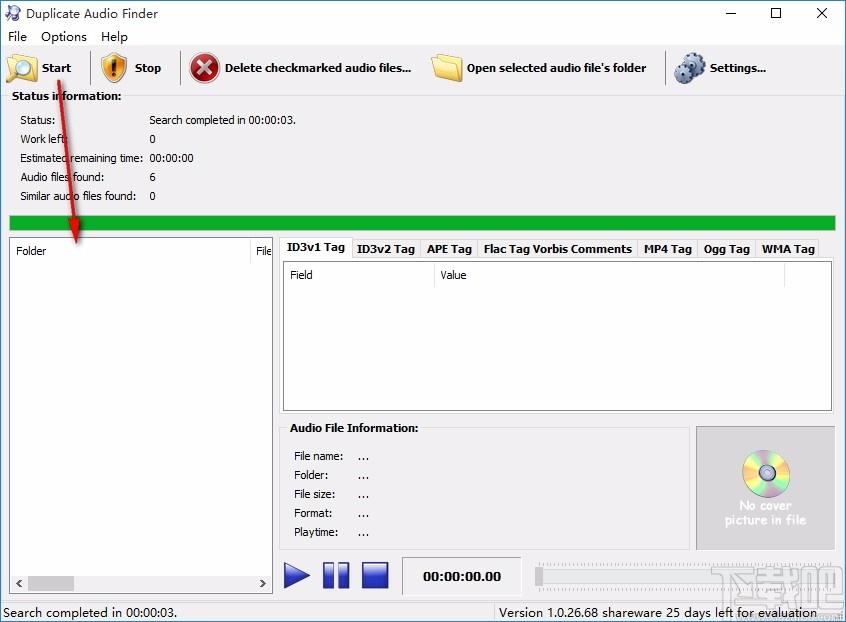This screenshot has width=846, height=622.
Task: Click the Stop button label
Action: click(x=148, y=68)
